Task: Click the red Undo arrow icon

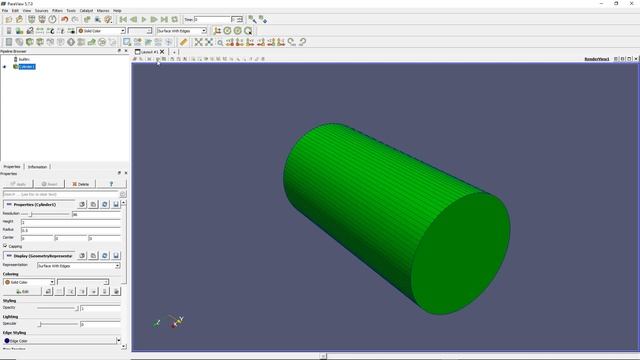Action: (64, 19)
